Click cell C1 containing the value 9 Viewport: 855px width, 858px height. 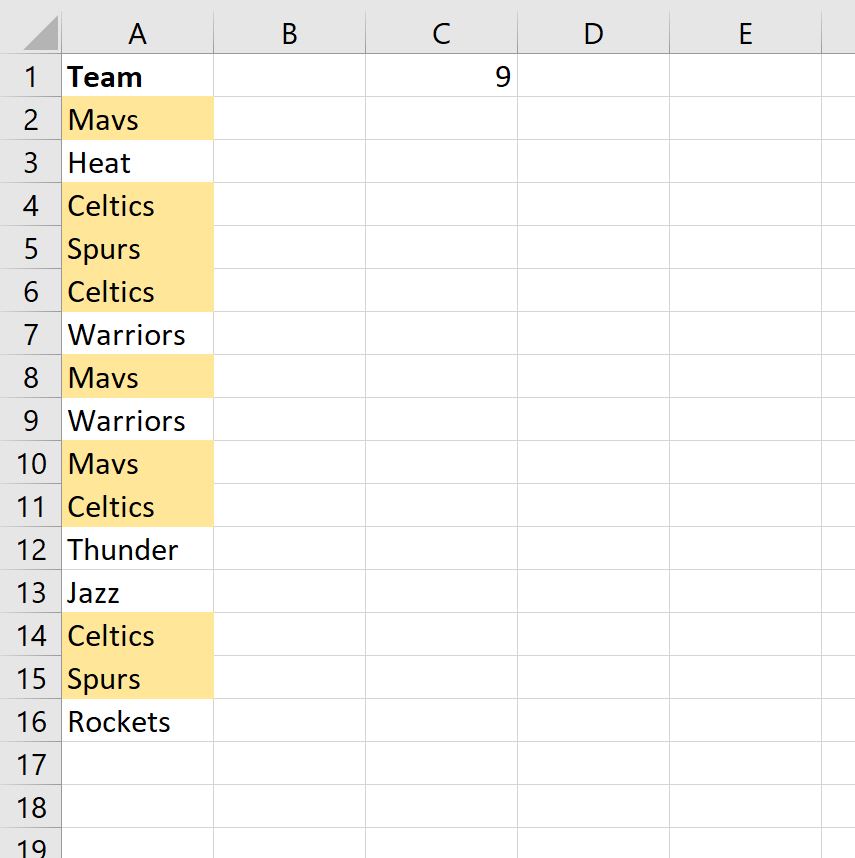click(440, 75)
